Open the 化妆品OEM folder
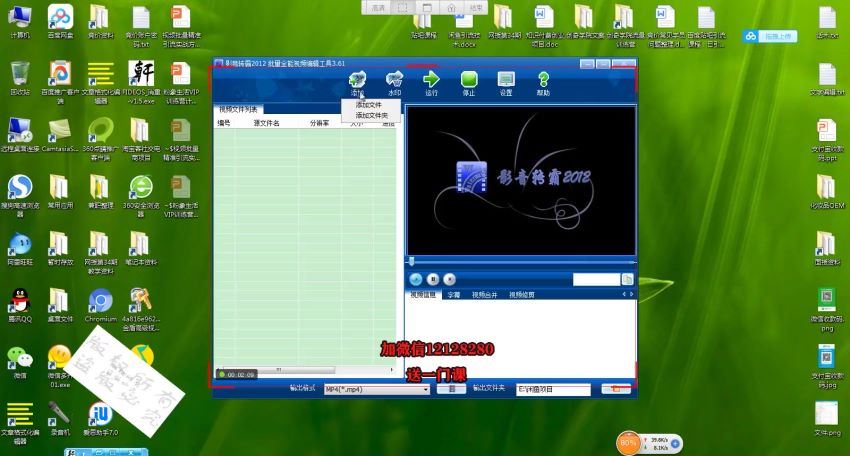 click(827, 191)
